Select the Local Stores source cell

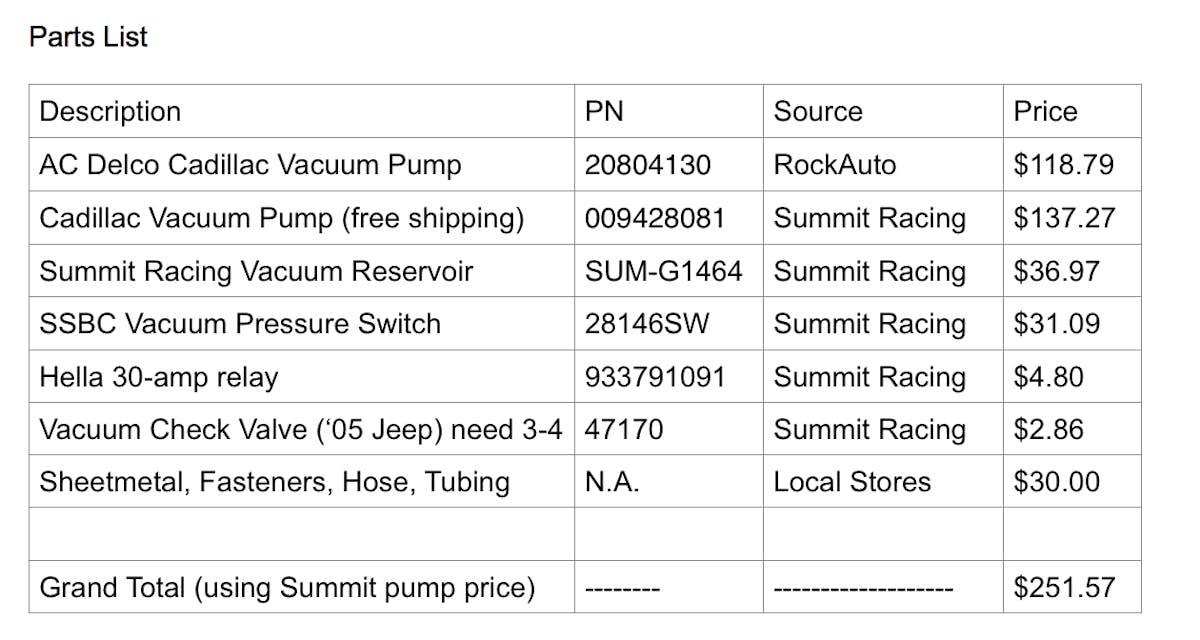click(x=851, y=482)
